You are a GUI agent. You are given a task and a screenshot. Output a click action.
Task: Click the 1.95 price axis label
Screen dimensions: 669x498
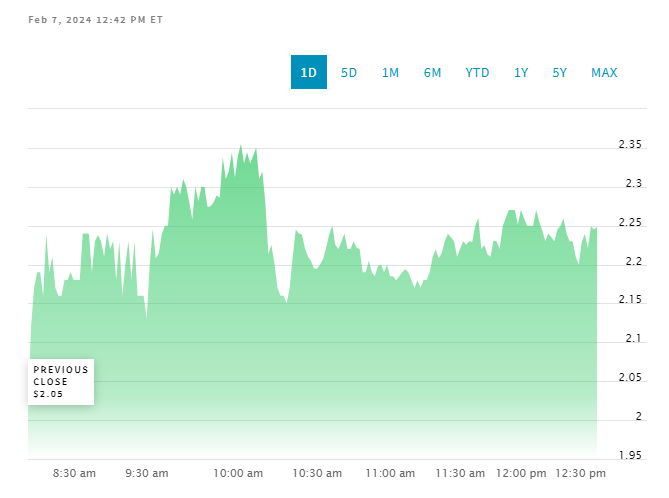pyautogui.click(x=630, y=455)
